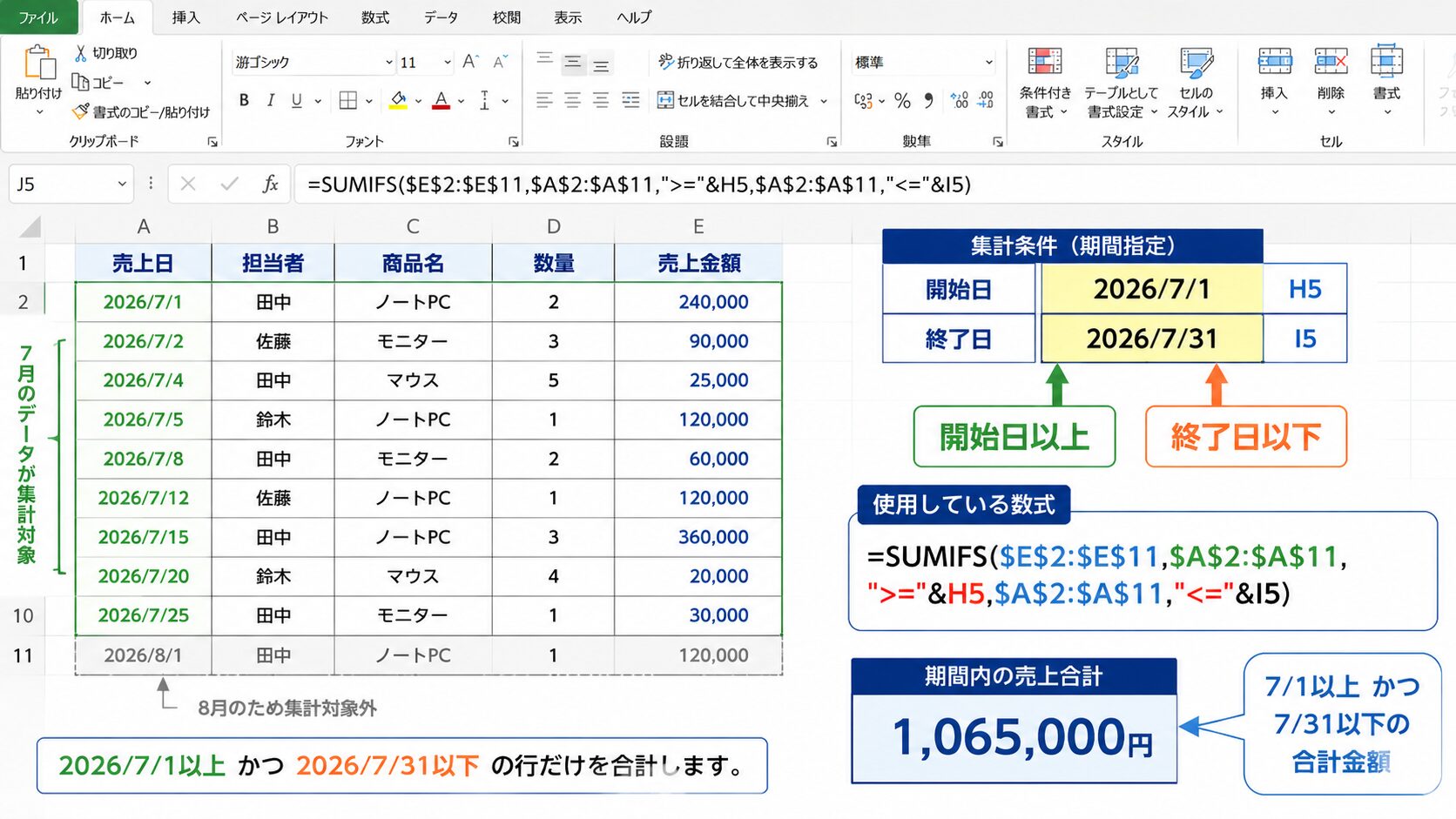Apply comma style format
This screenshot has width=1456, height=819.
click(x=930, y=101)
